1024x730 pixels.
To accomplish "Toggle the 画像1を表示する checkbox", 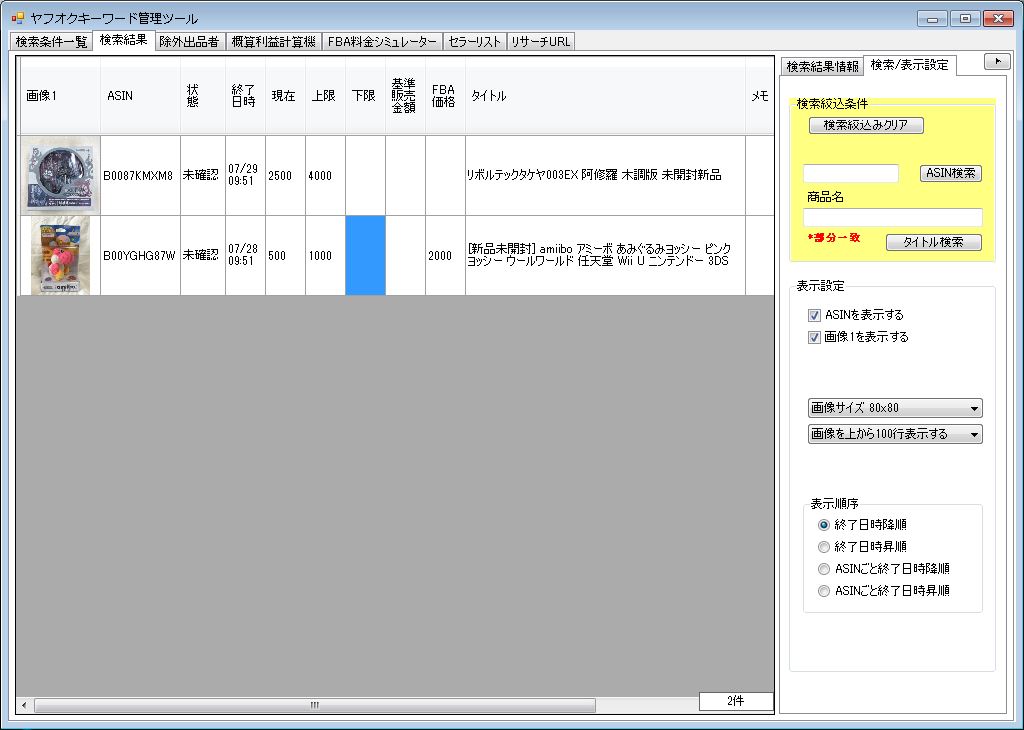I will [814, 338].
